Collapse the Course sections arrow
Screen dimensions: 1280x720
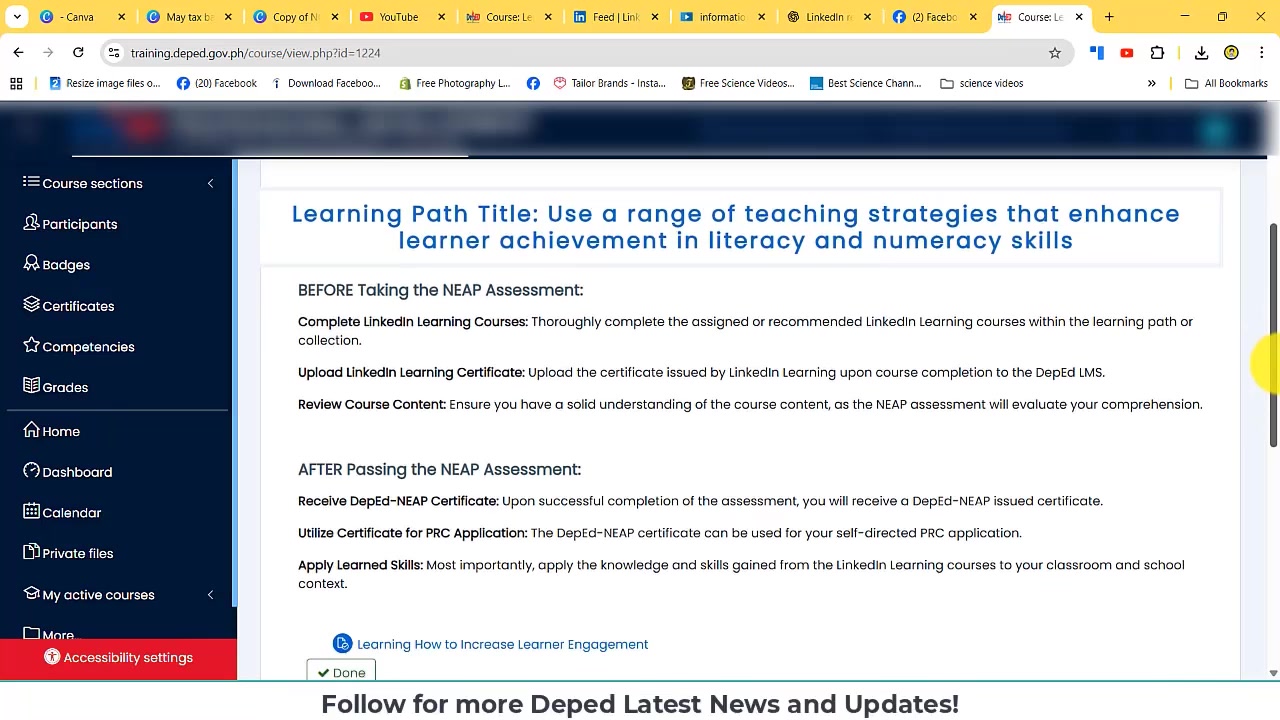pyautogui.click(x=210, y=183)
